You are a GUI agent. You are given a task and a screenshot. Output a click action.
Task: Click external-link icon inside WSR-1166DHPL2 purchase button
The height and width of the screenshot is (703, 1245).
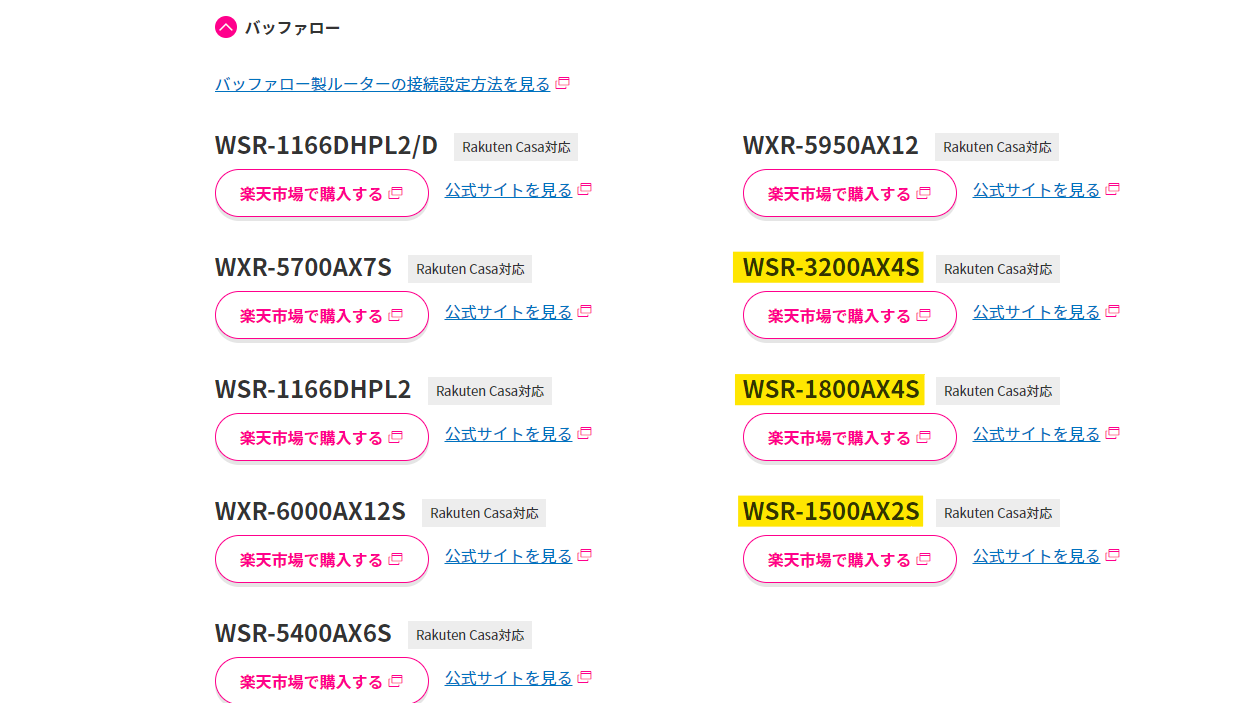pos(396,438)
